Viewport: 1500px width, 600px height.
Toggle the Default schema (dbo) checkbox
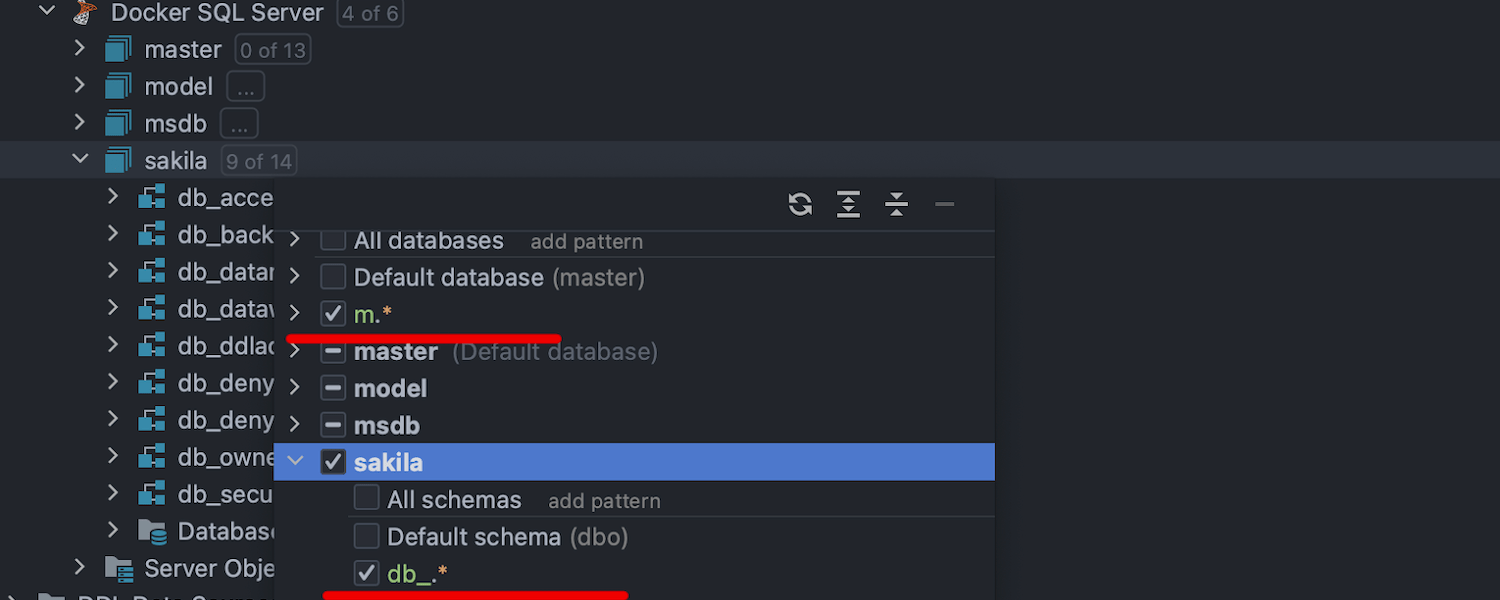(367, 537)
